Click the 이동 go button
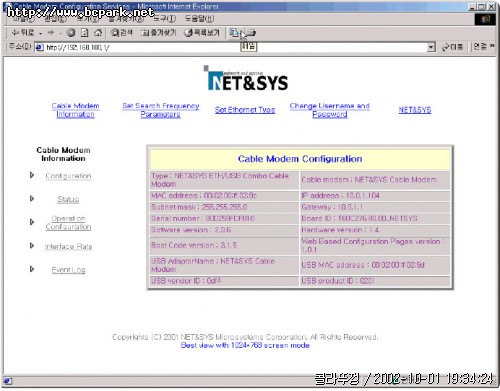This screenshot has height=391, width=500. pos(453,47)
